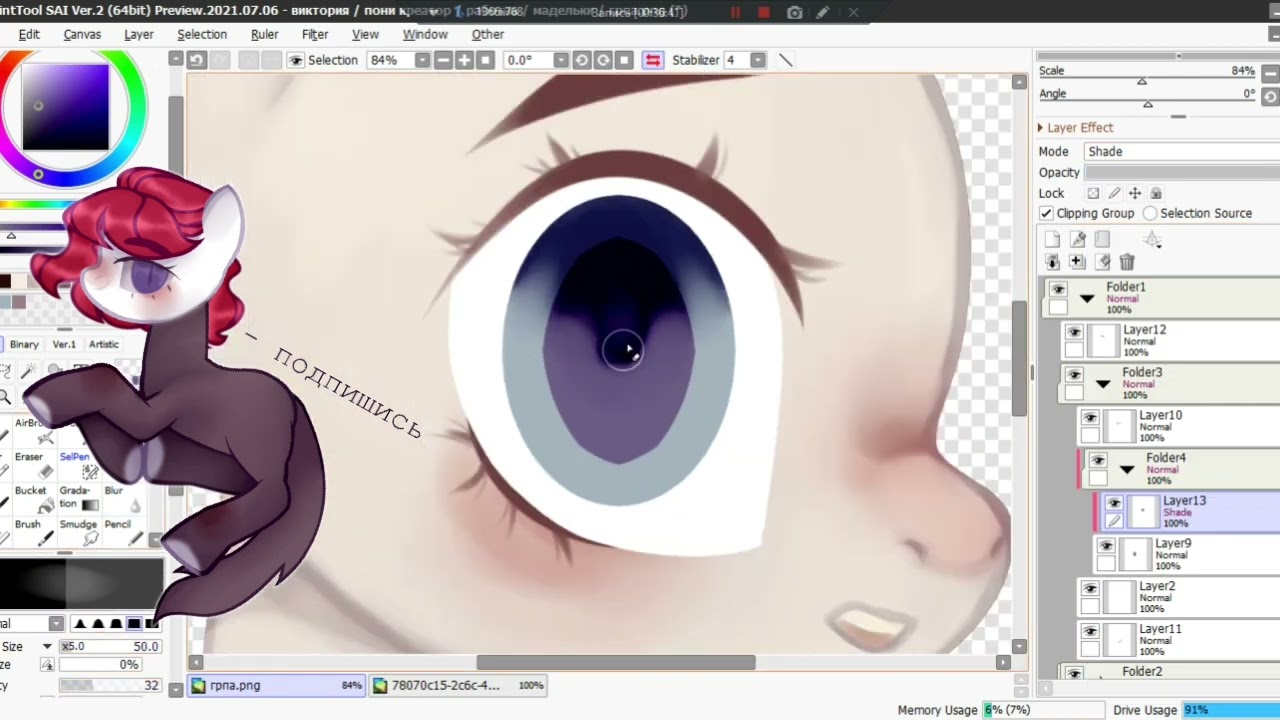1280x720 pixels.
Task: Hide Layer13 using its eye icon
Action: point(1114,504)
